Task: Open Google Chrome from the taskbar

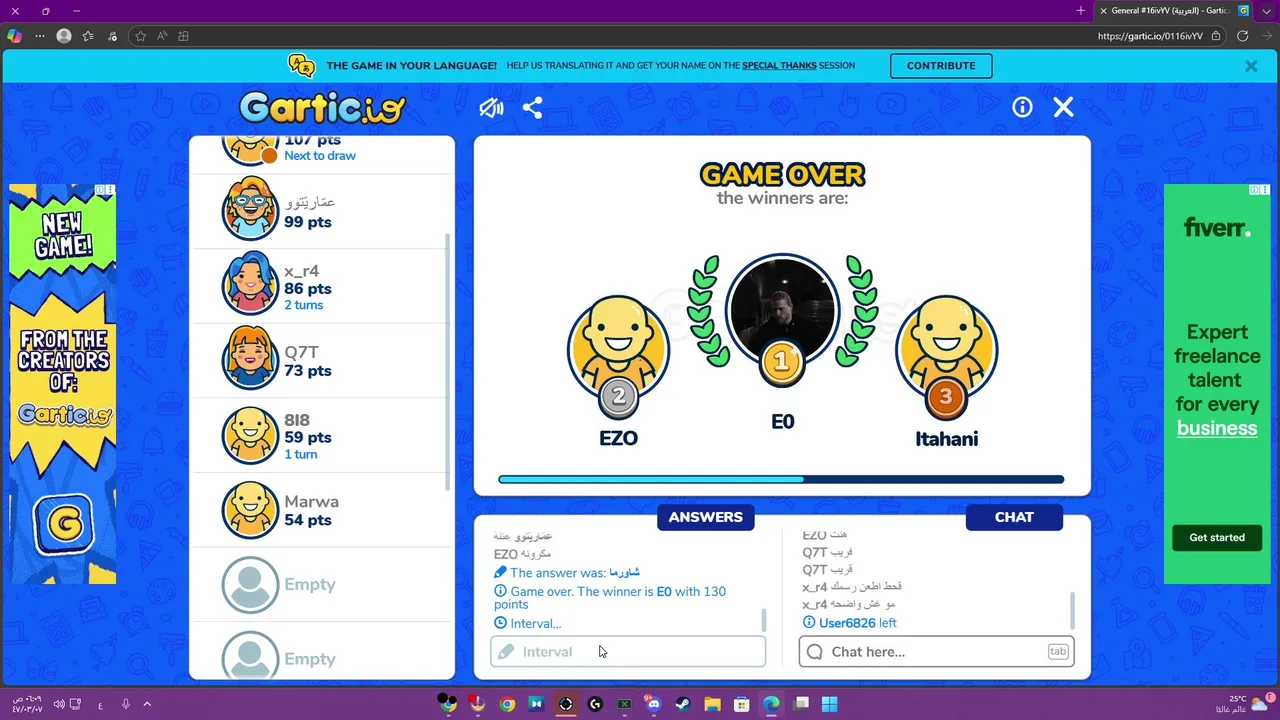Action: 507,704
